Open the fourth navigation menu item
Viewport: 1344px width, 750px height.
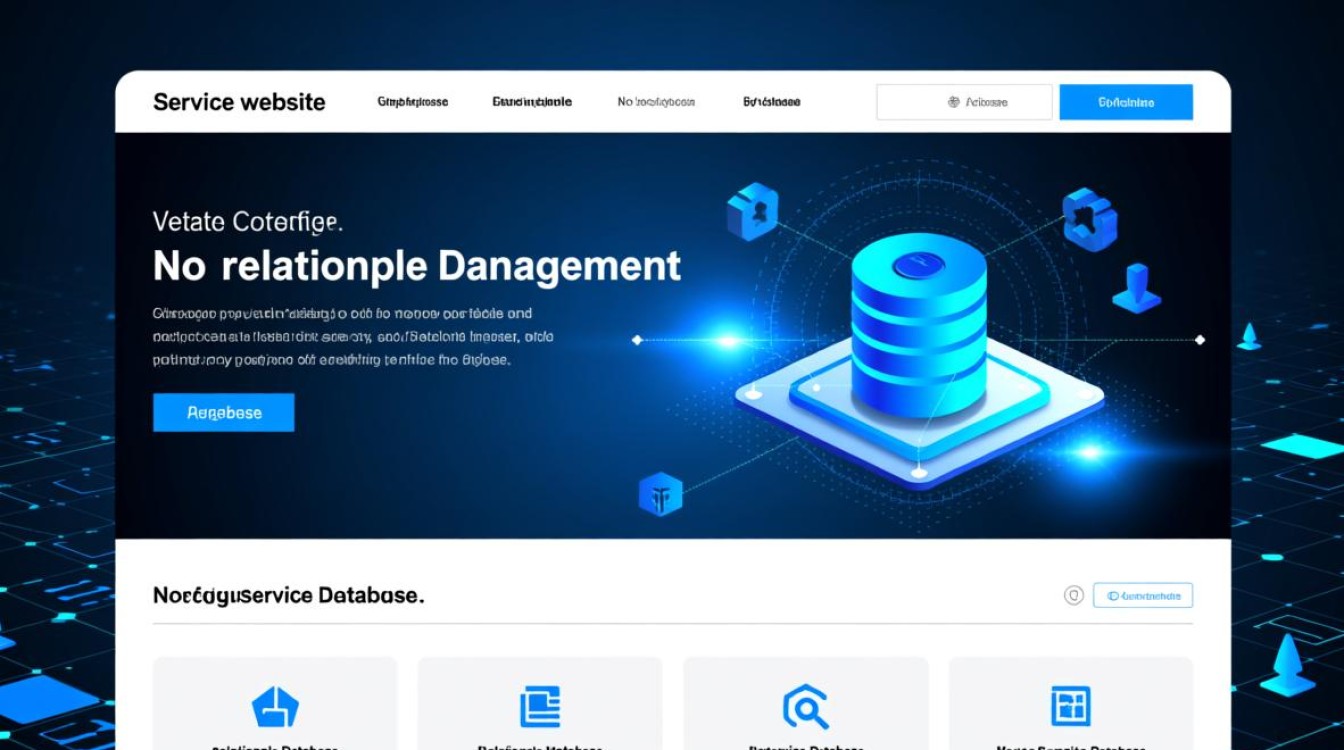(x=771, y=102)
